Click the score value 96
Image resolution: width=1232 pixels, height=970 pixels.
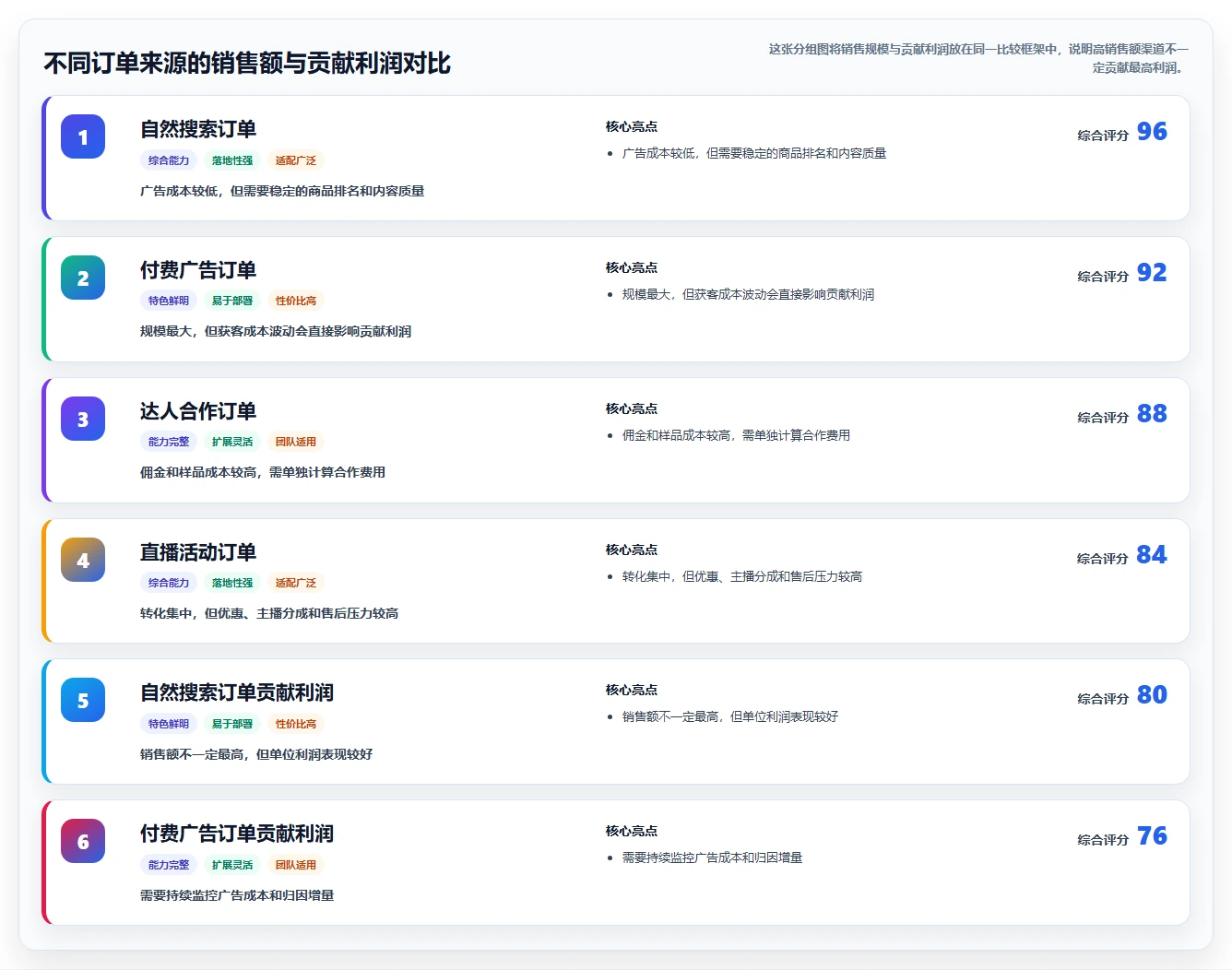pos(1152,132)
